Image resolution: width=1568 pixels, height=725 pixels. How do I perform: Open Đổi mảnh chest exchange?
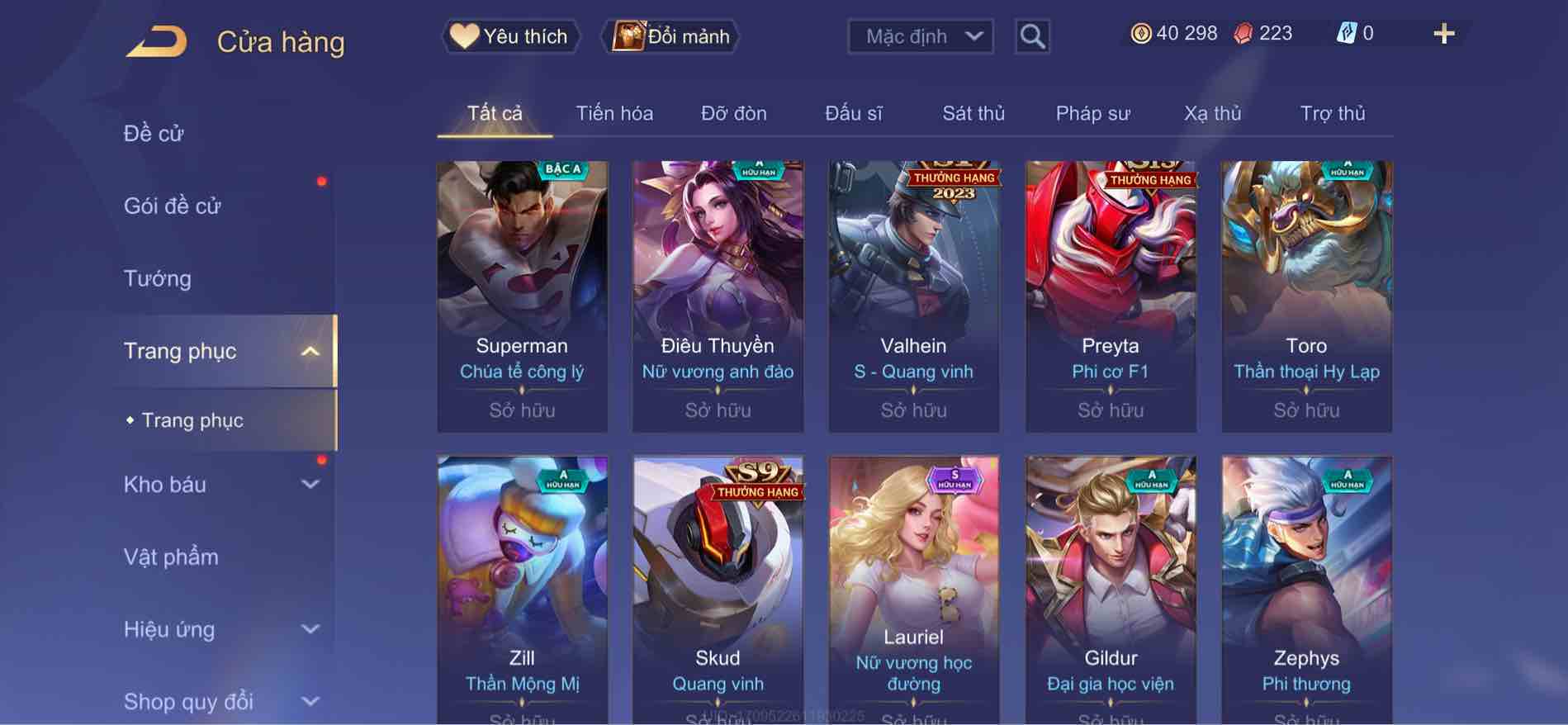coord(673,36)
